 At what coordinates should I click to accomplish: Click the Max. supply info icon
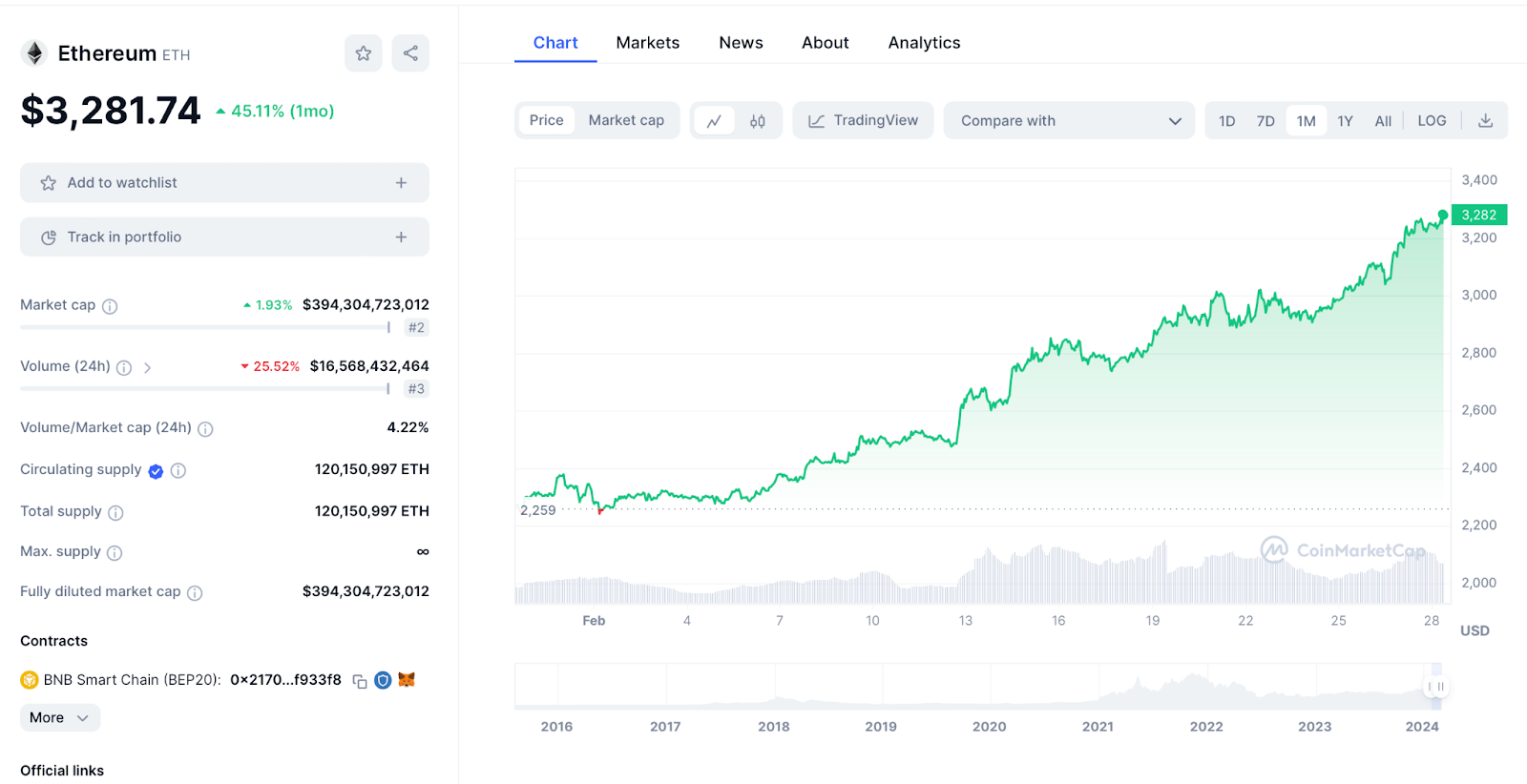click(x=115, y=553)
